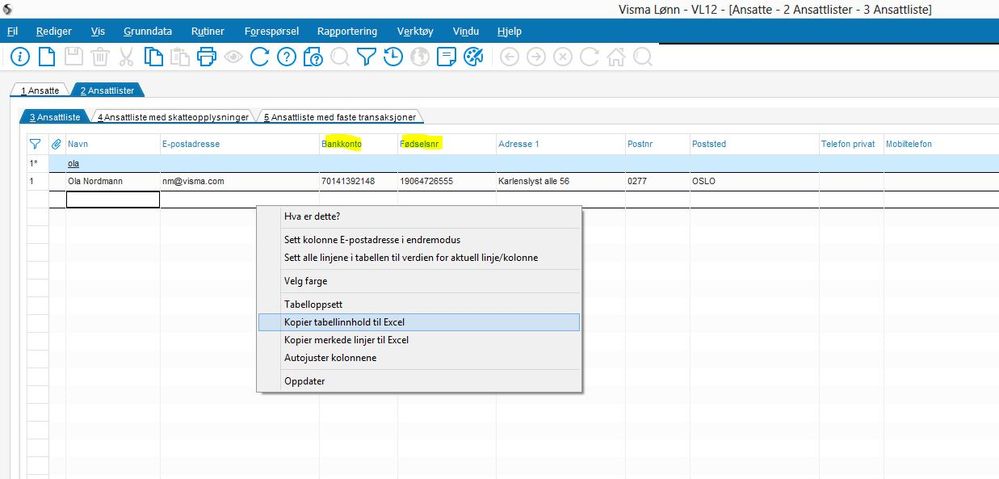
Task: Click the filter funnel in table header
Action: click(x=35, y=144)
